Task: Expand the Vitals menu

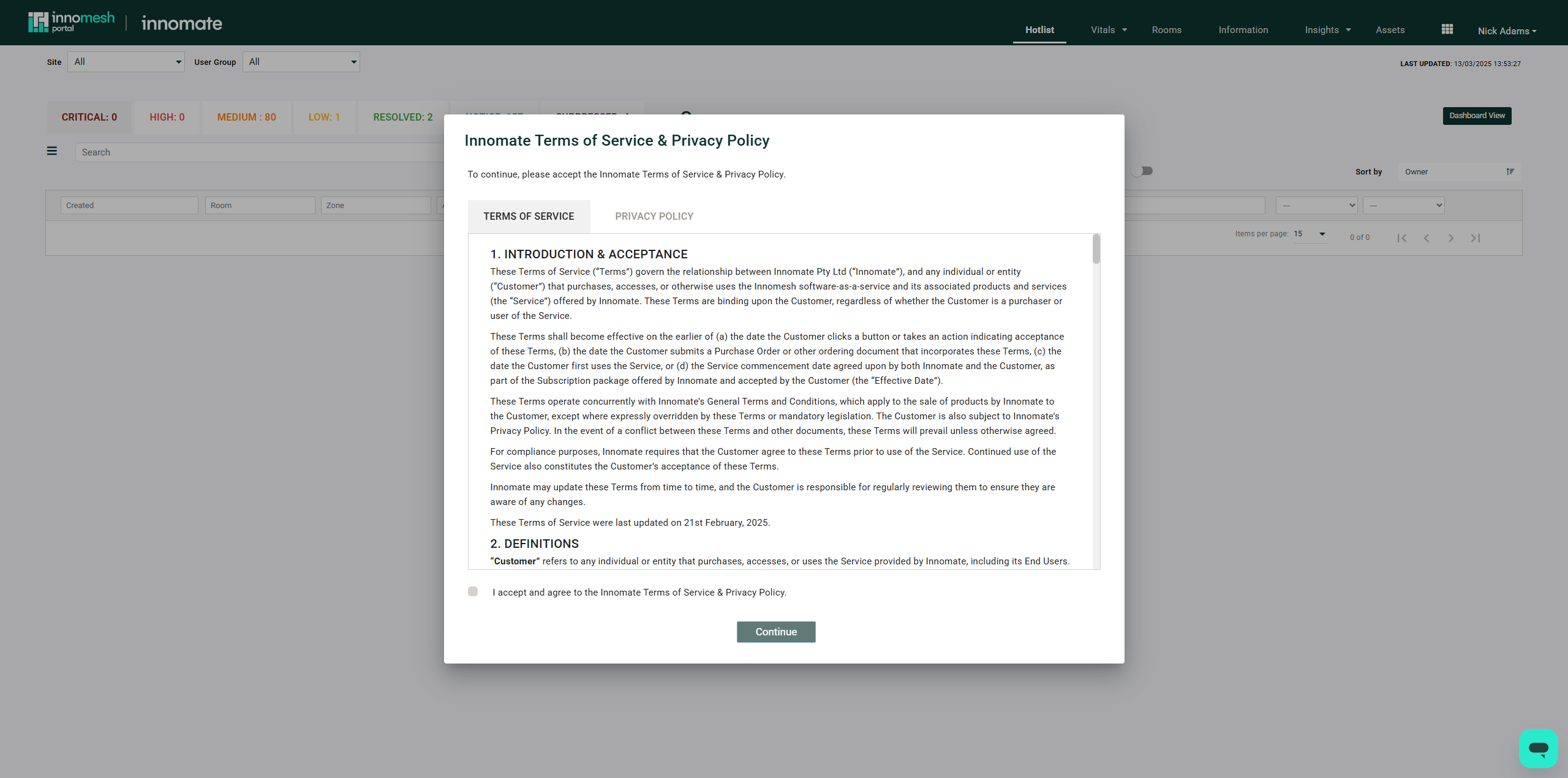Action: (x=1109, y=30)
